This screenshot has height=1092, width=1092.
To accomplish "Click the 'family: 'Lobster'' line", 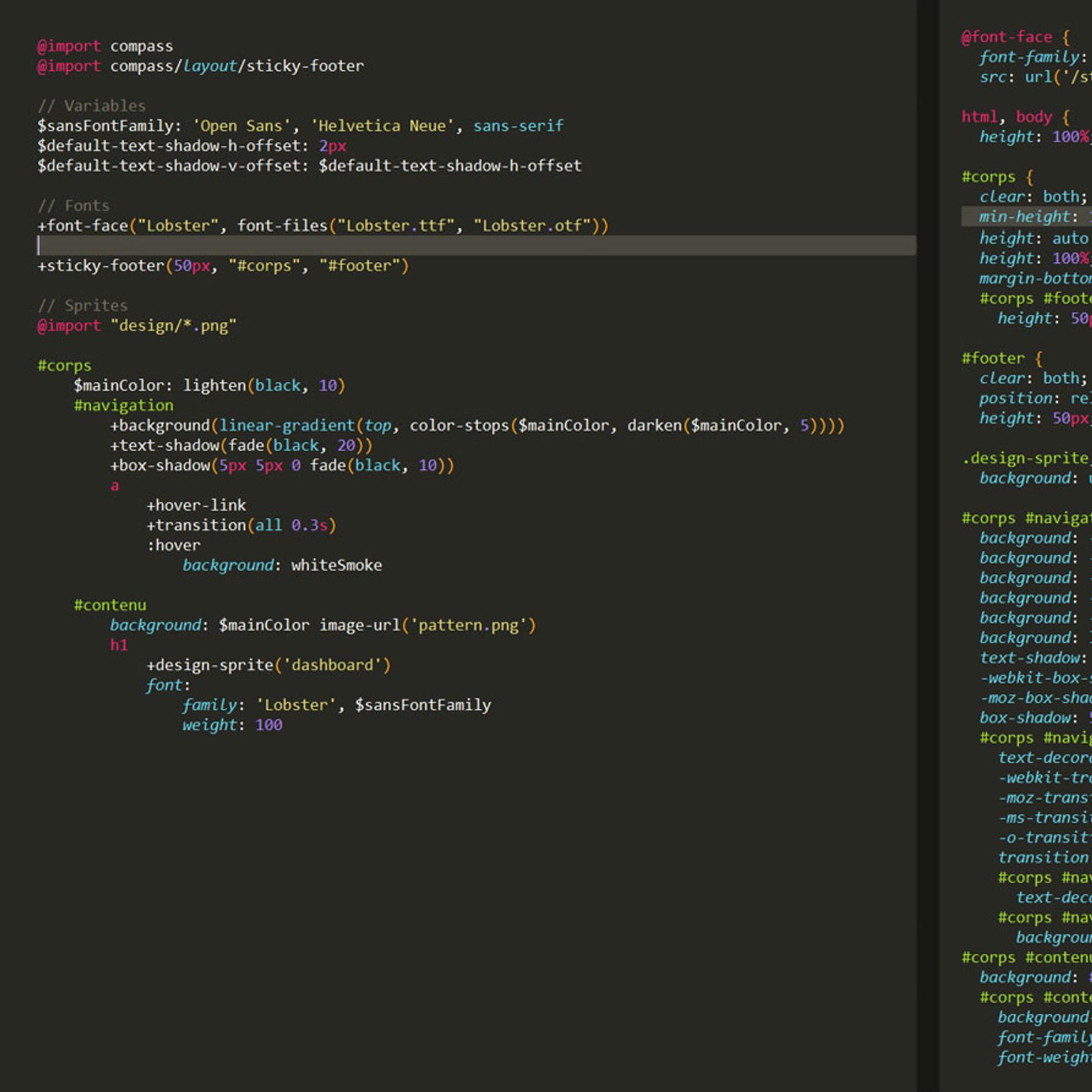I will [x=337, y=705].
